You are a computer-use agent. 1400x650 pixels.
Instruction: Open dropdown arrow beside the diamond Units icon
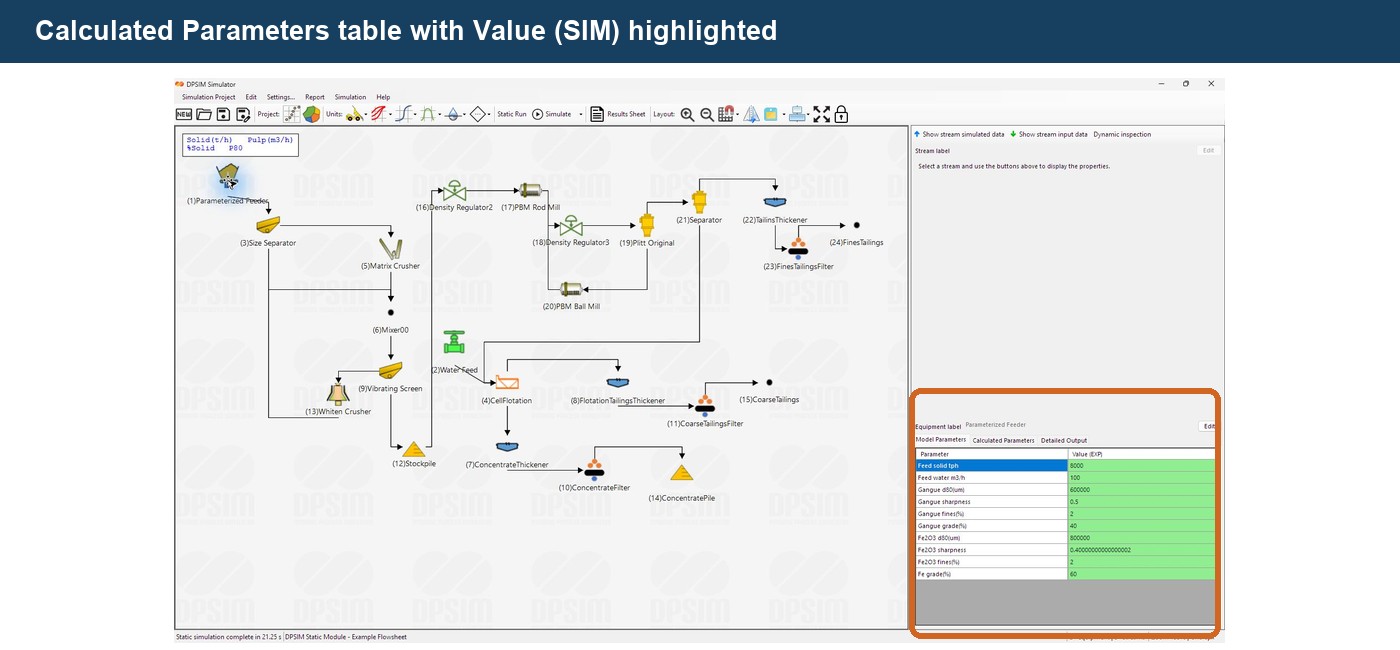pyautogui.click(x=490, y=114)
